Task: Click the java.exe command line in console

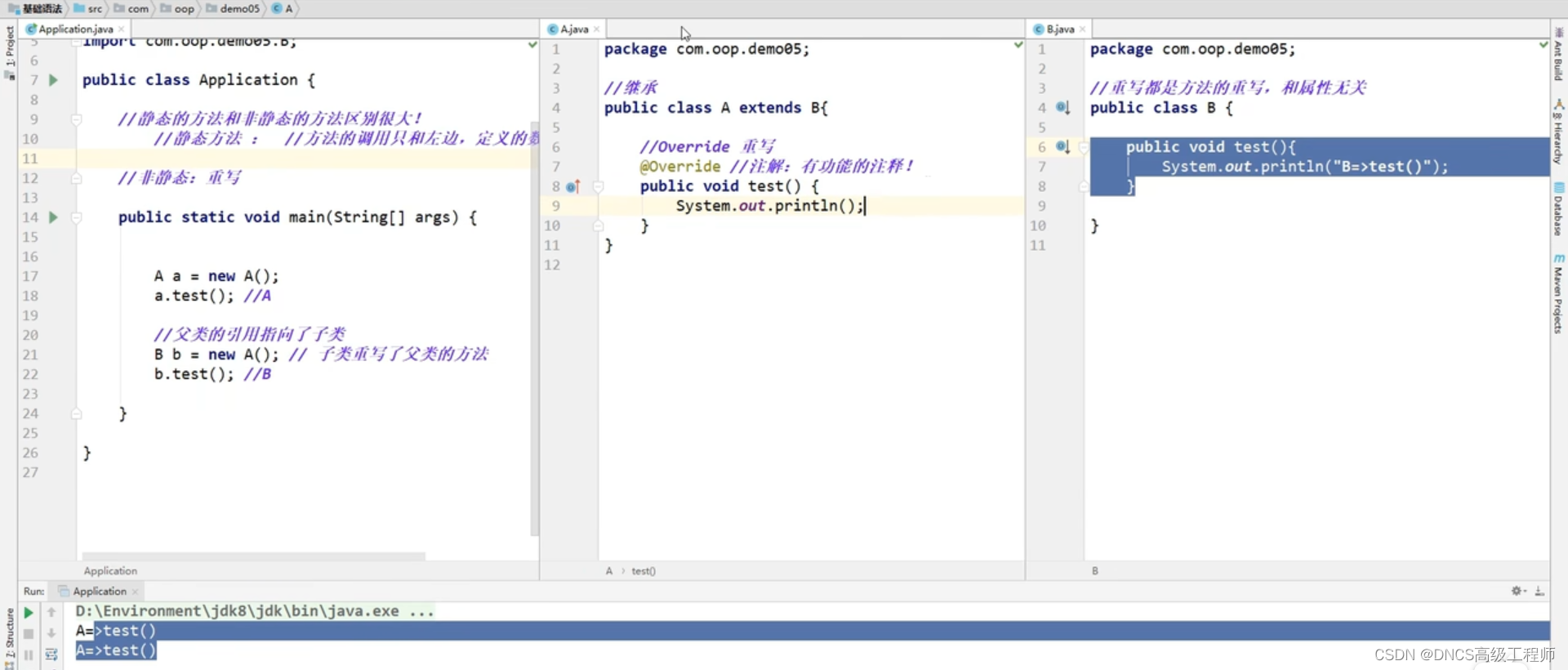Action: click(255, 611)
